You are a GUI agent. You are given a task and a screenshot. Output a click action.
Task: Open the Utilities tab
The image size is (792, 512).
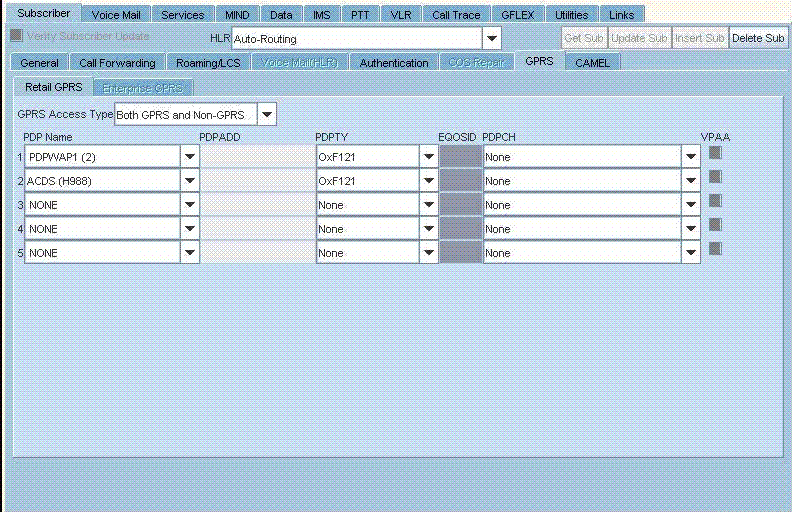tap(572, 15)
